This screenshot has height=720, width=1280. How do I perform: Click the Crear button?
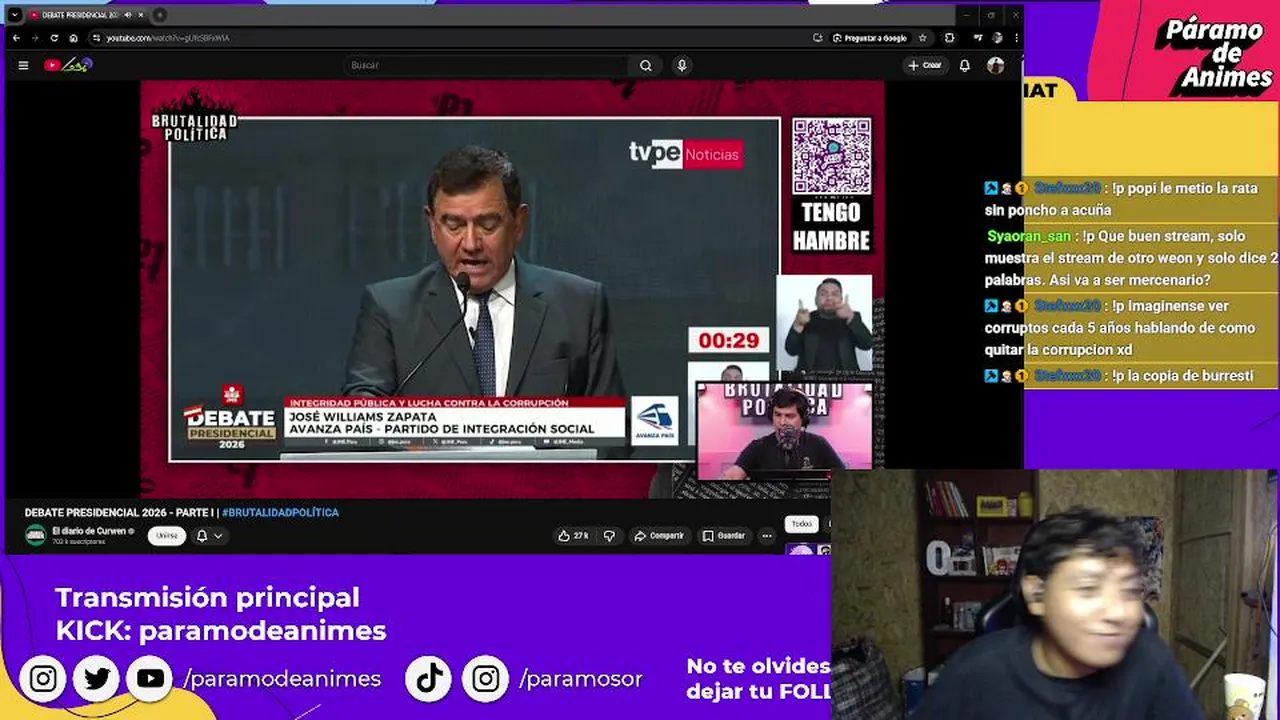click(x=925, y=65)
